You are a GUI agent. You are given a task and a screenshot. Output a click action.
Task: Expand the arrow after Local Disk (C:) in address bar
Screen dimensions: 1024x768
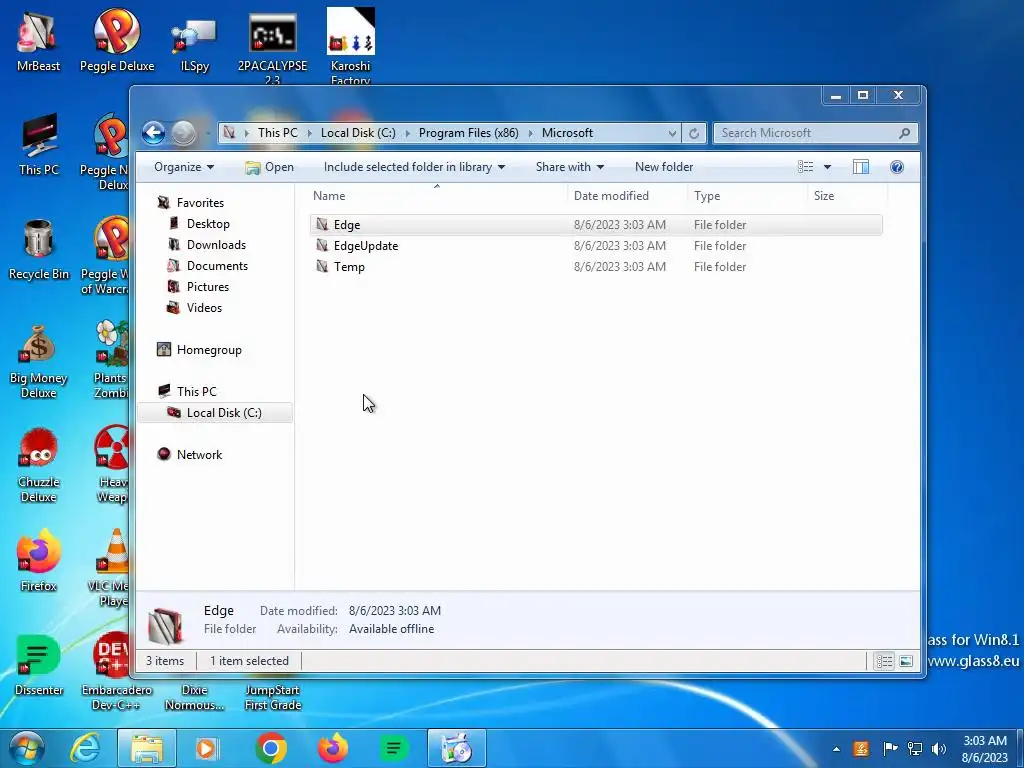pyautogui.click(x=408, y=133)
